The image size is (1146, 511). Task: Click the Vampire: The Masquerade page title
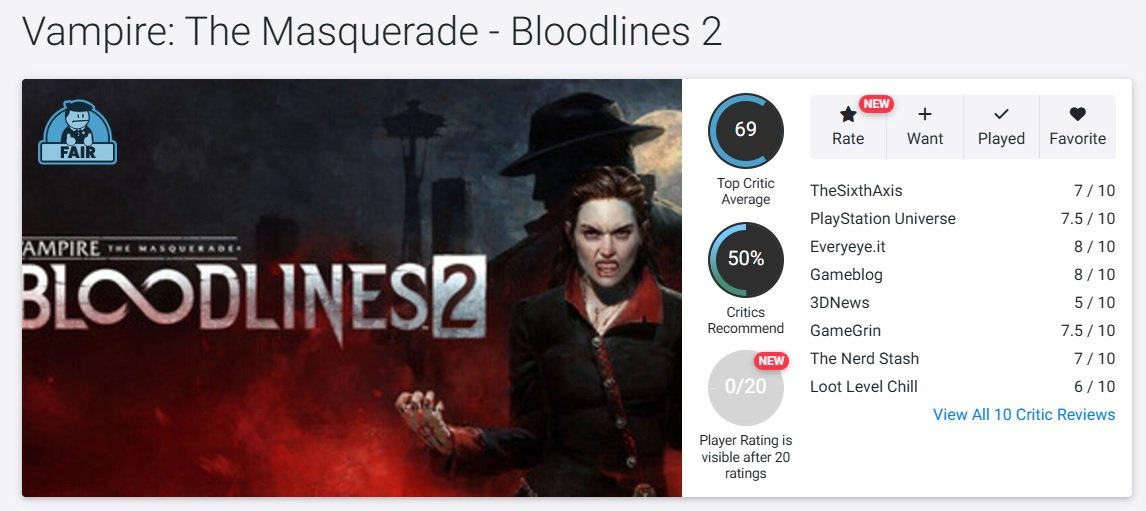372,32
